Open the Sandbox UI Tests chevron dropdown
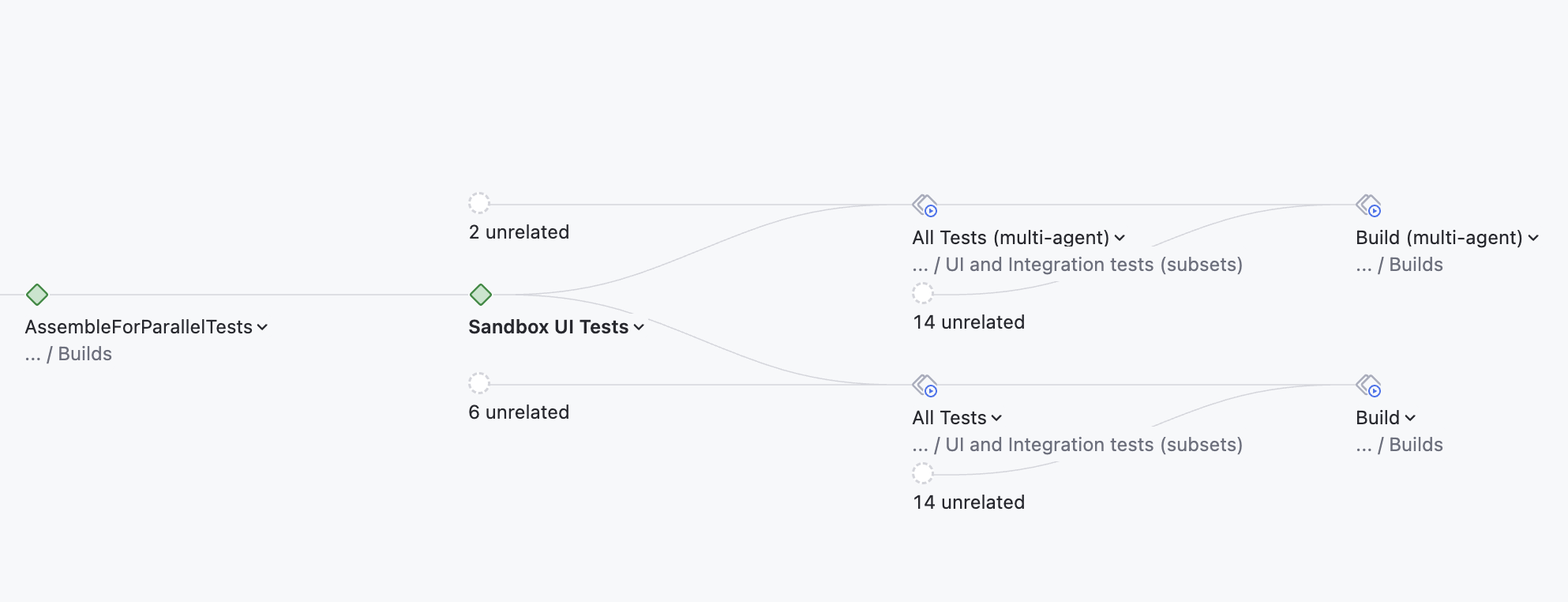1568x602 pixels. [639, 327]
